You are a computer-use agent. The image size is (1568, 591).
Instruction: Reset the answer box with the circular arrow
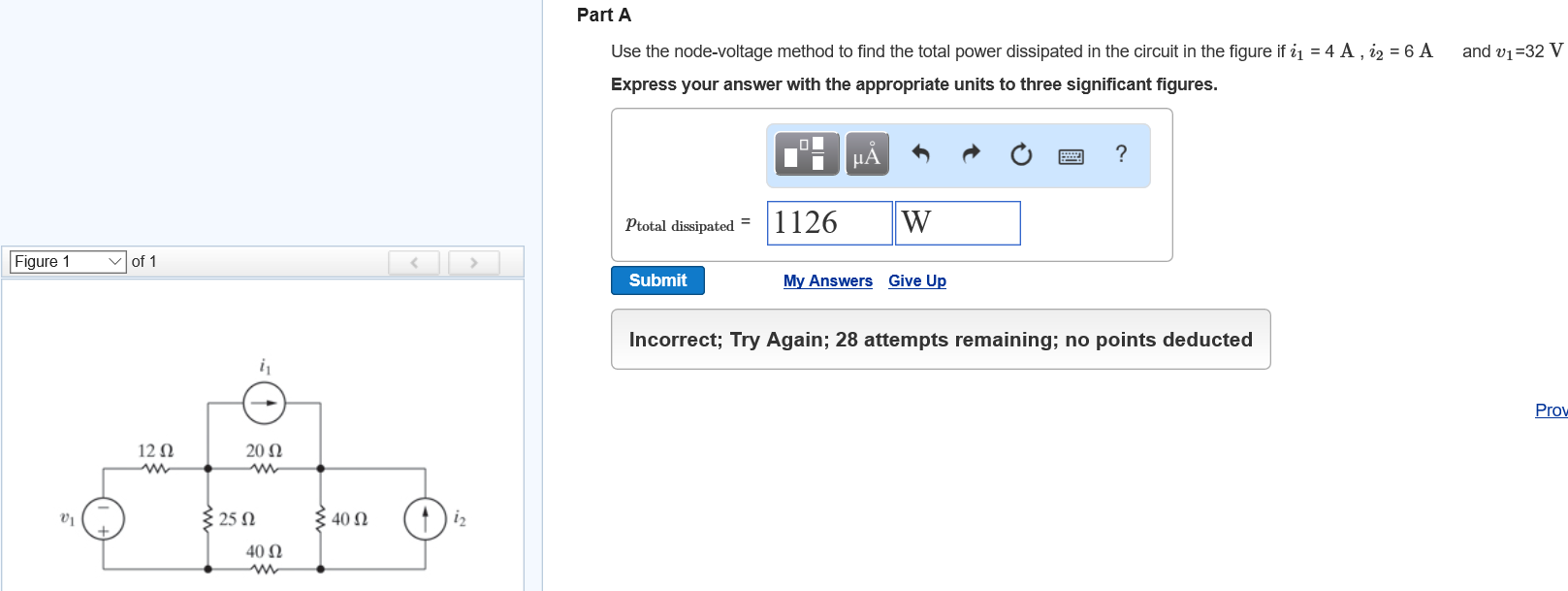coord(1021,154)
